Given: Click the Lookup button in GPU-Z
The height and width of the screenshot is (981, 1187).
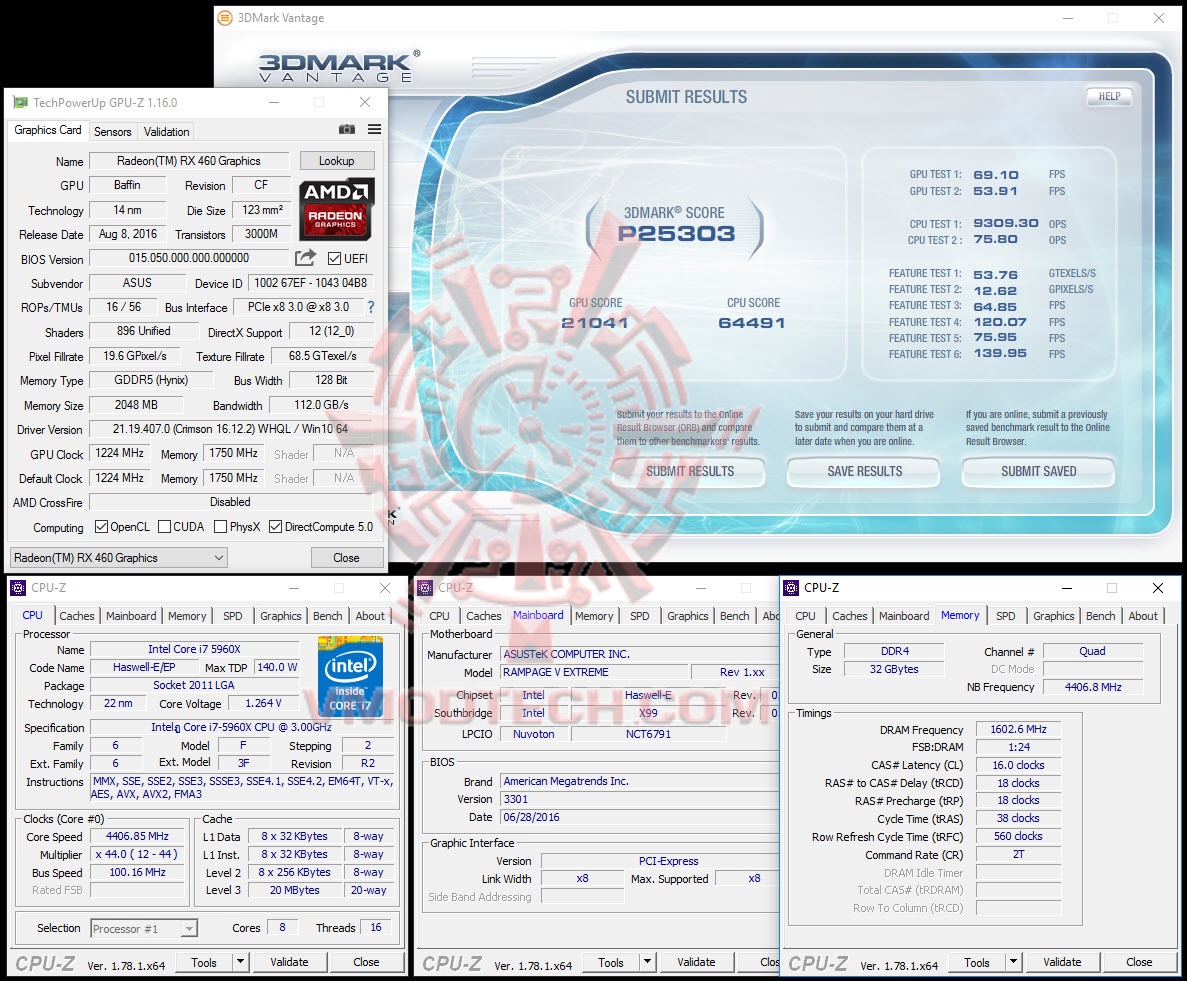Looking at the screenshot, I should click(337, 160).
